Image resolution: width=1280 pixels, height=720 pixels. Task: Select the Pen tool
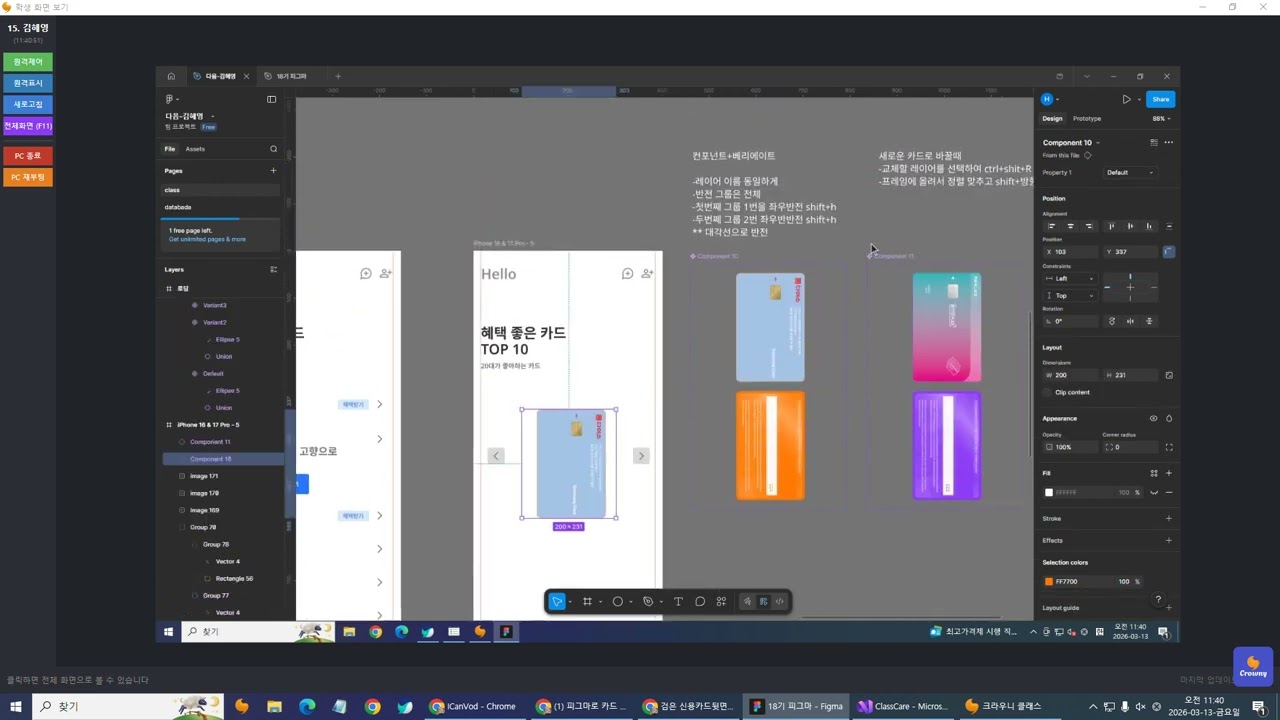click(648, 601)
